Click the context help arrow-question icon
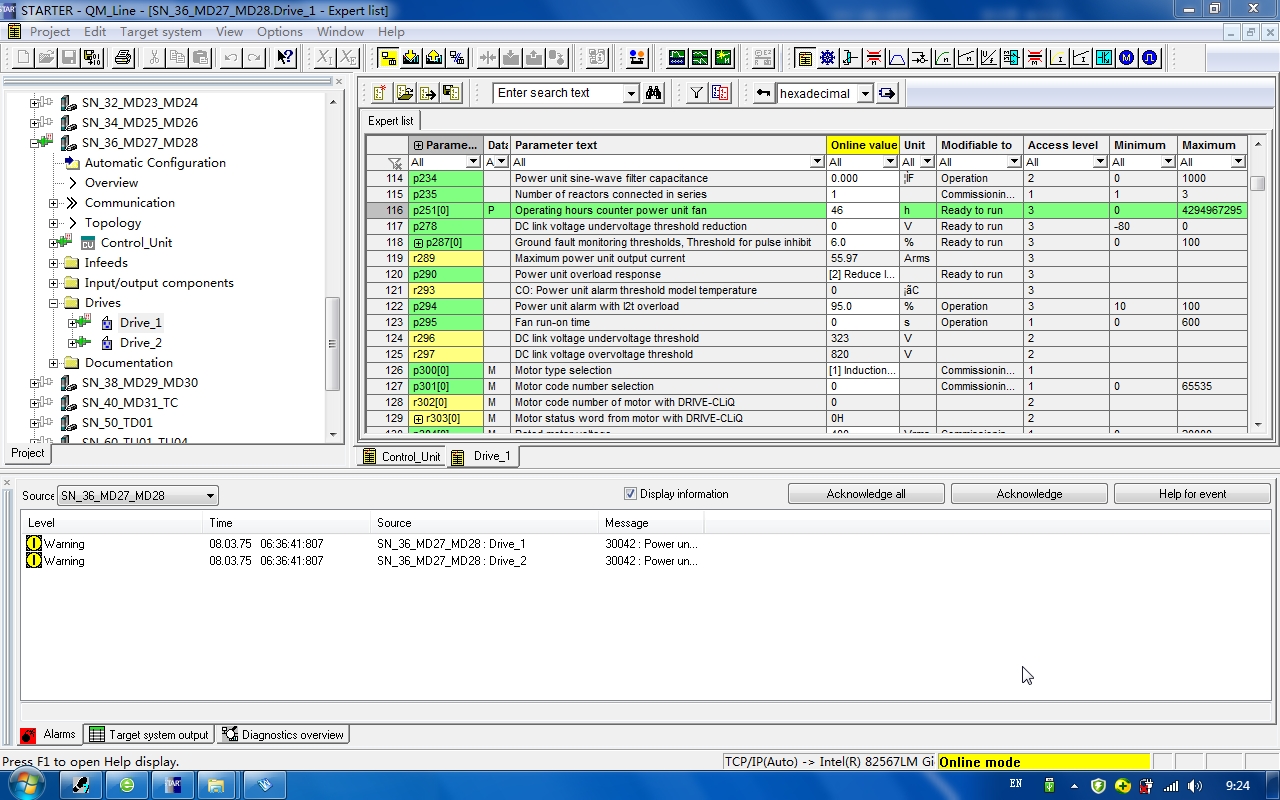This screenshot has width=1280, height=800. [285, 58]
